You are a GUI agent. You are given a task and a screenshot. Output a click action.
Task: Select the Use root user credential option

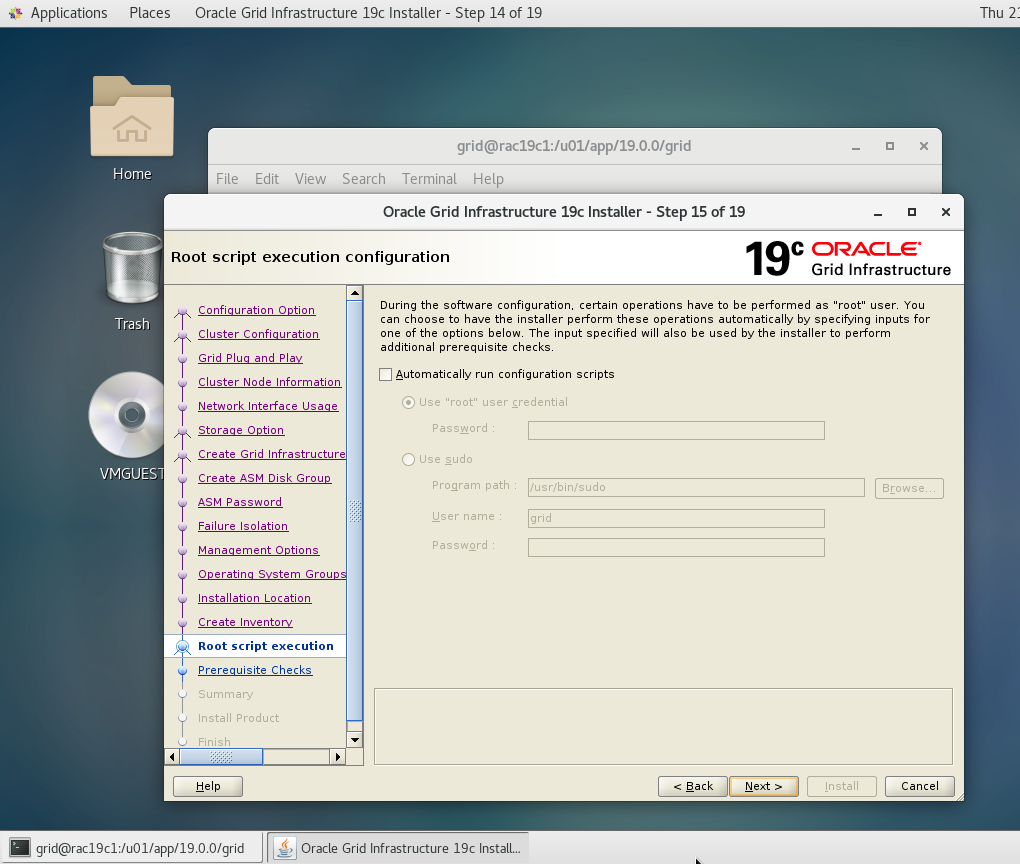click(x=408, y=402)
